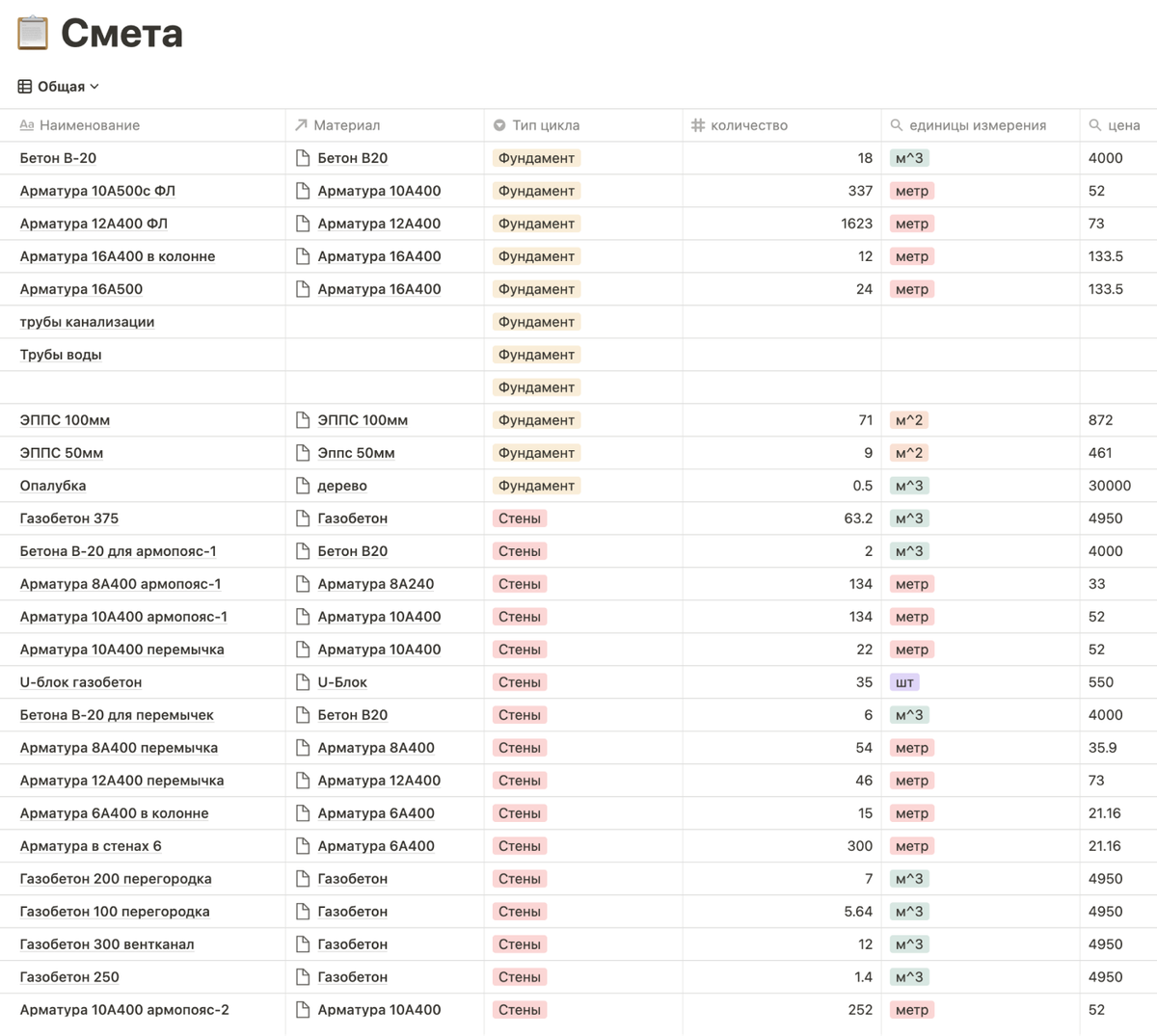Click м^3 unit tag in Опалубка row

(909, 486)
